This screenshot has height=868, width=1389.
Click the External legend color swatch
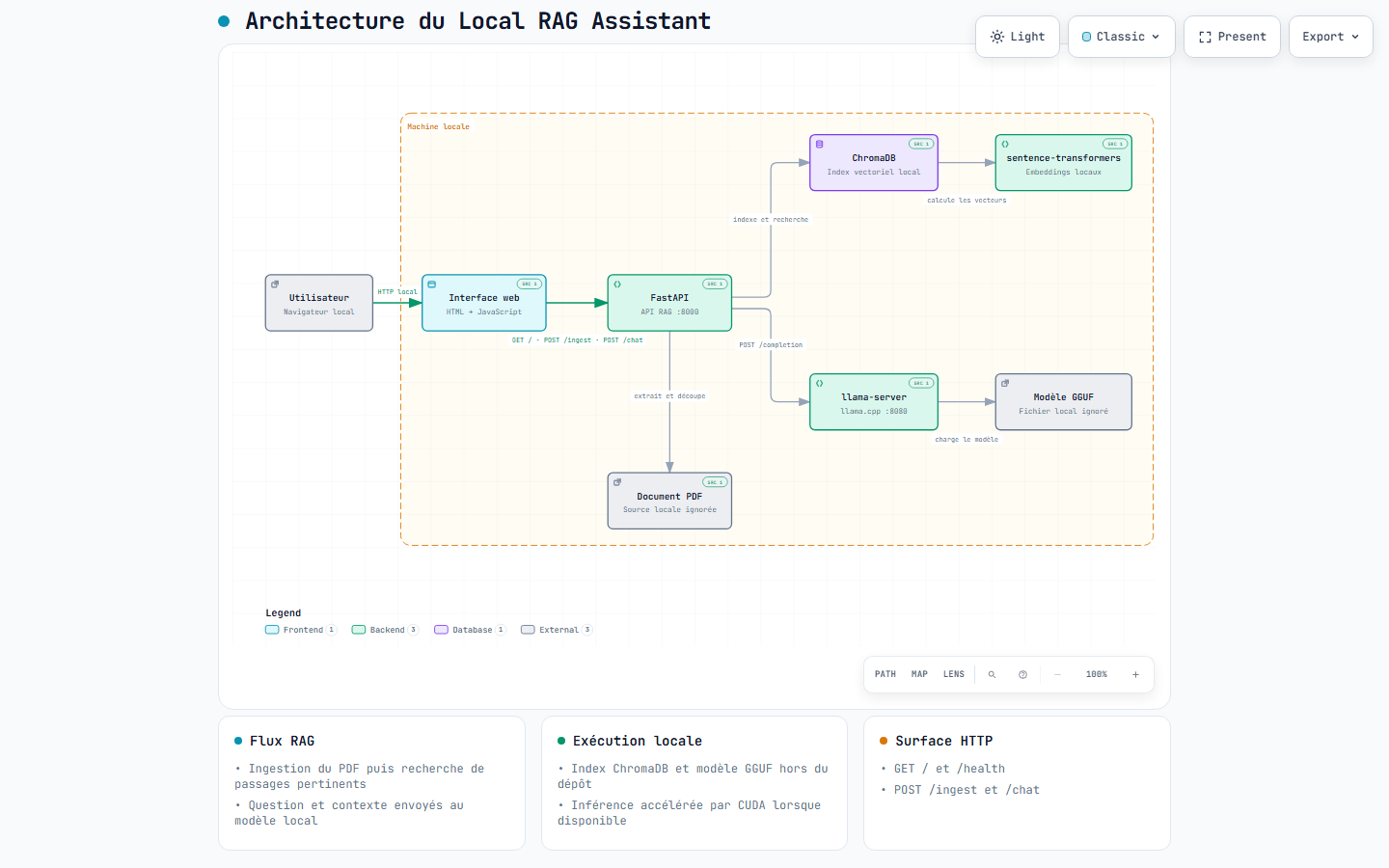tap(528, 630)
